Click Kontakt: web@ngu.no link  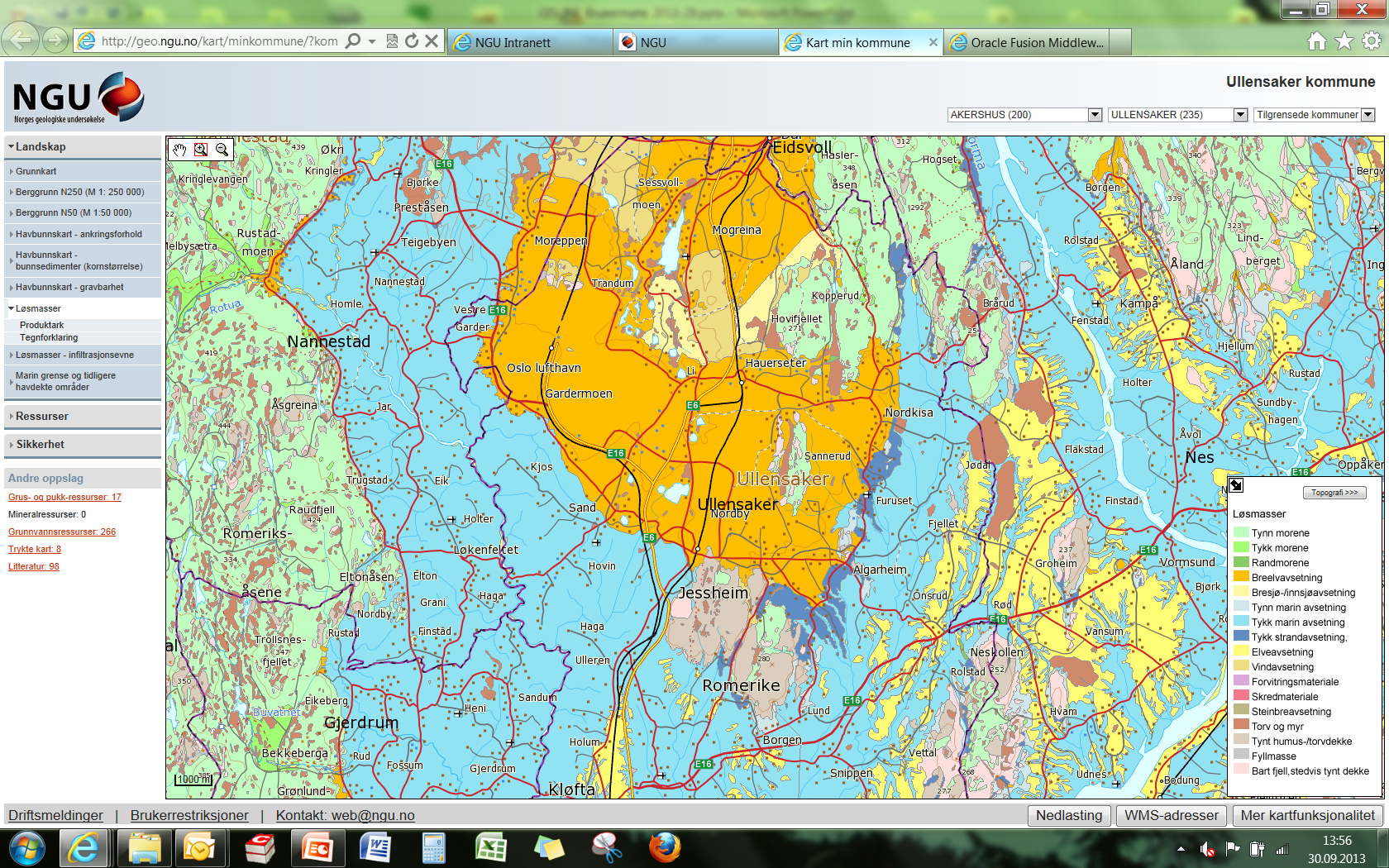pyautogui.click(x=345, y=816)
